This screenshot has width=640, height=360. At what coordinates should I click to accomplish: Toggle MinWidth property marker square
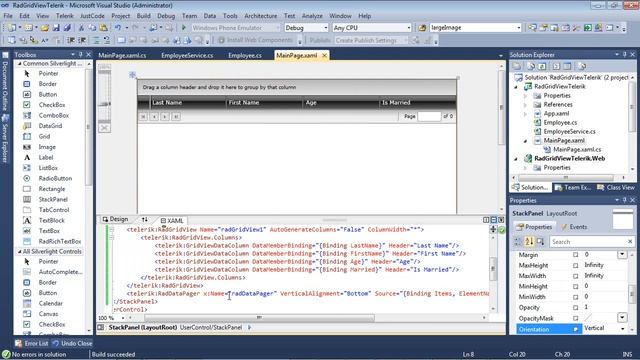point(575,297)
